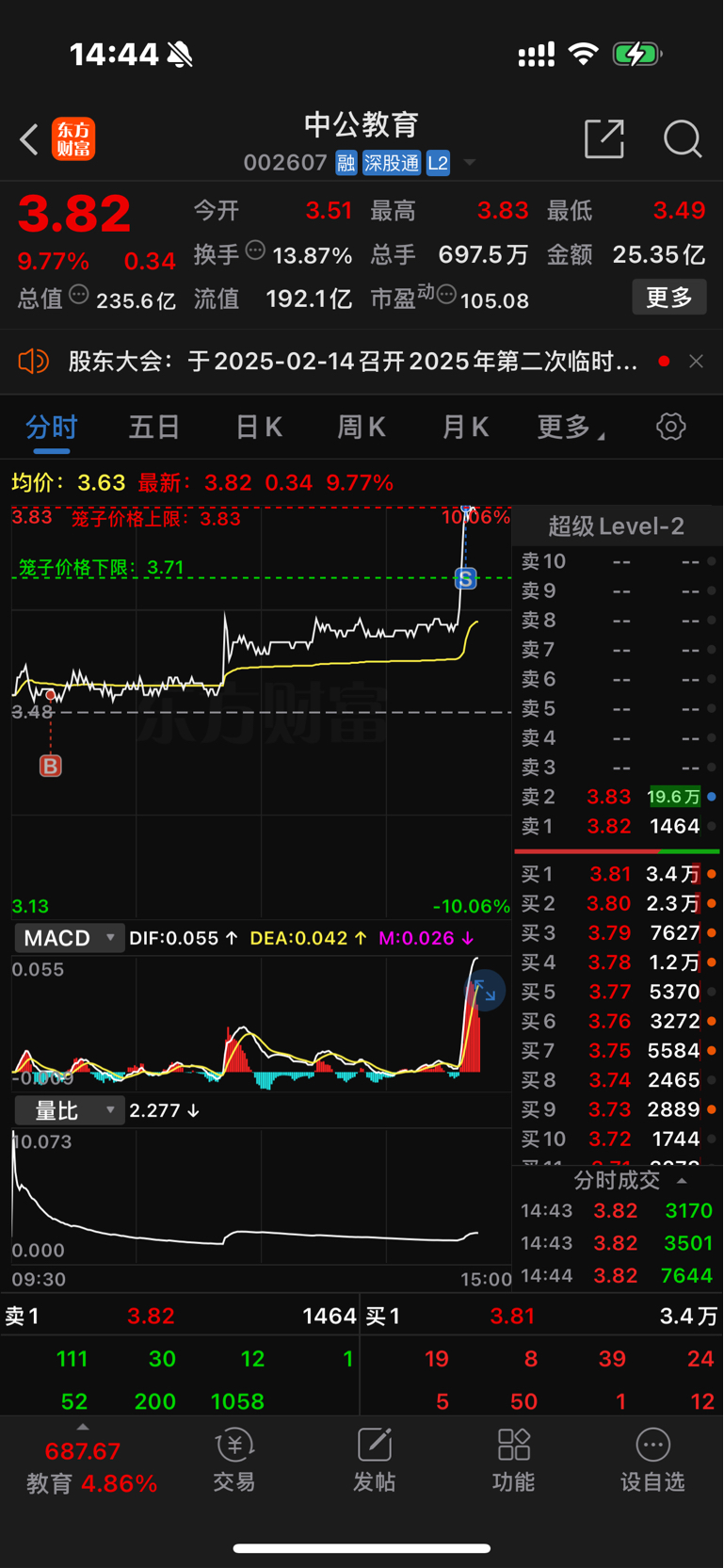
Task: Dismiss the announcement with X
Action: point(696,362)
